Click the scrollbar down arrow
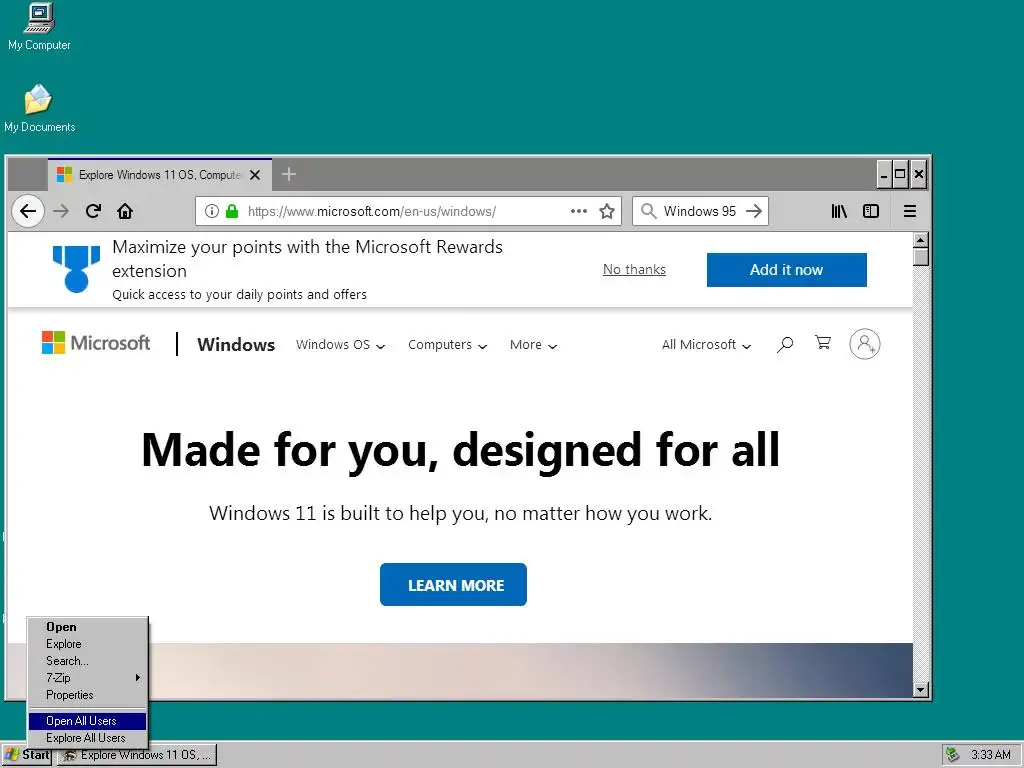This screenshot has height=768, width=1024. pyautogui.click(x=921, y=690)
